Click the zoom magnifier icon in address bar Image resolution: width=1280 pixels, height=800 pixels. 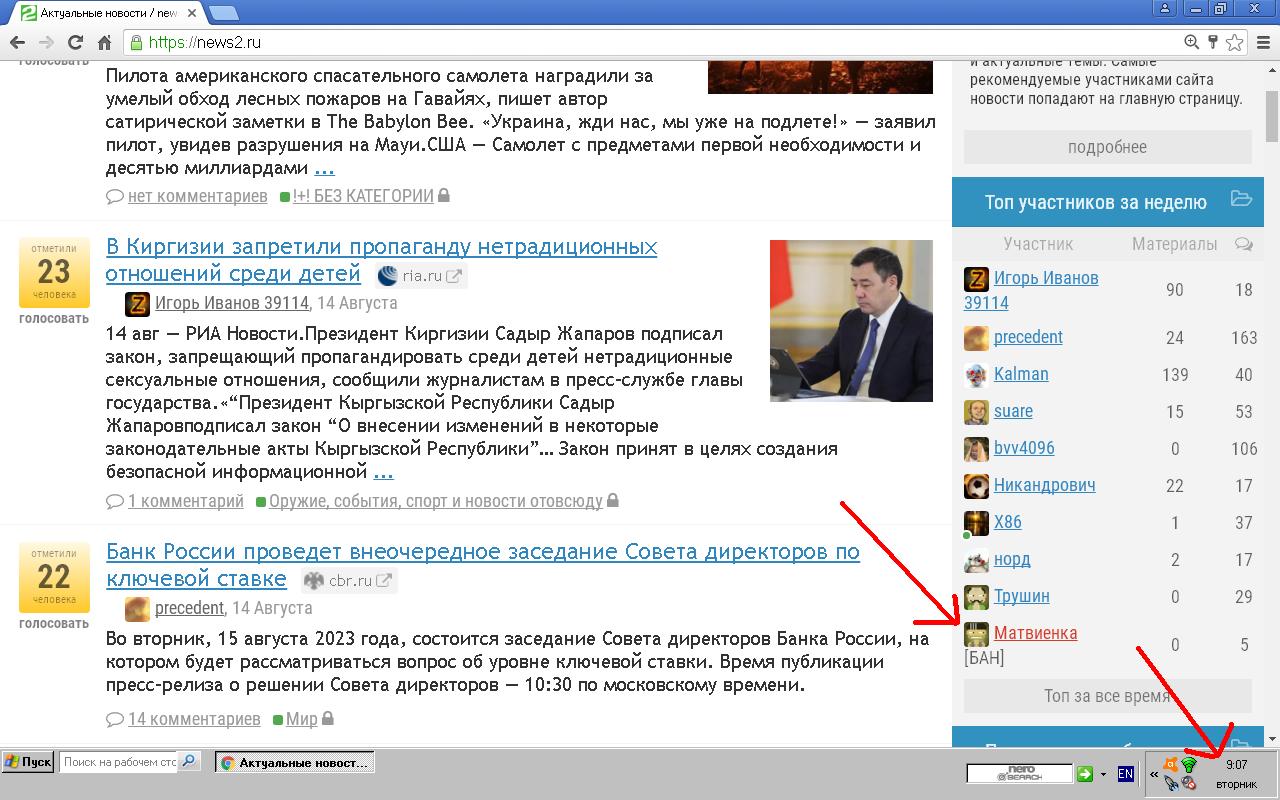[1191, 42]
